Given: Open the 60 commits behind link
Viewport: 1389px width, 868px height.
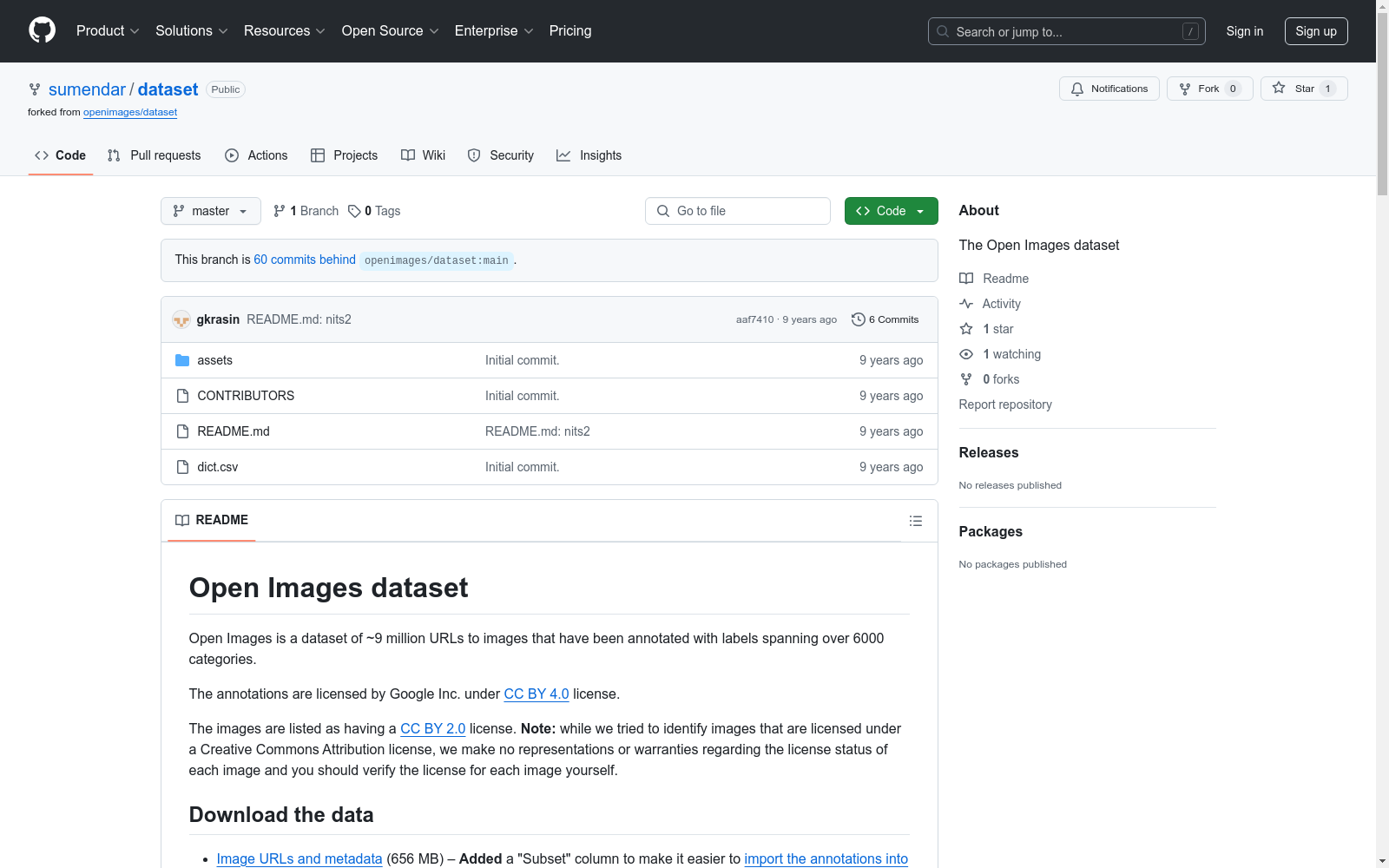Looking at the screenshot, I should pyautogui.click(x=305, y=260).
